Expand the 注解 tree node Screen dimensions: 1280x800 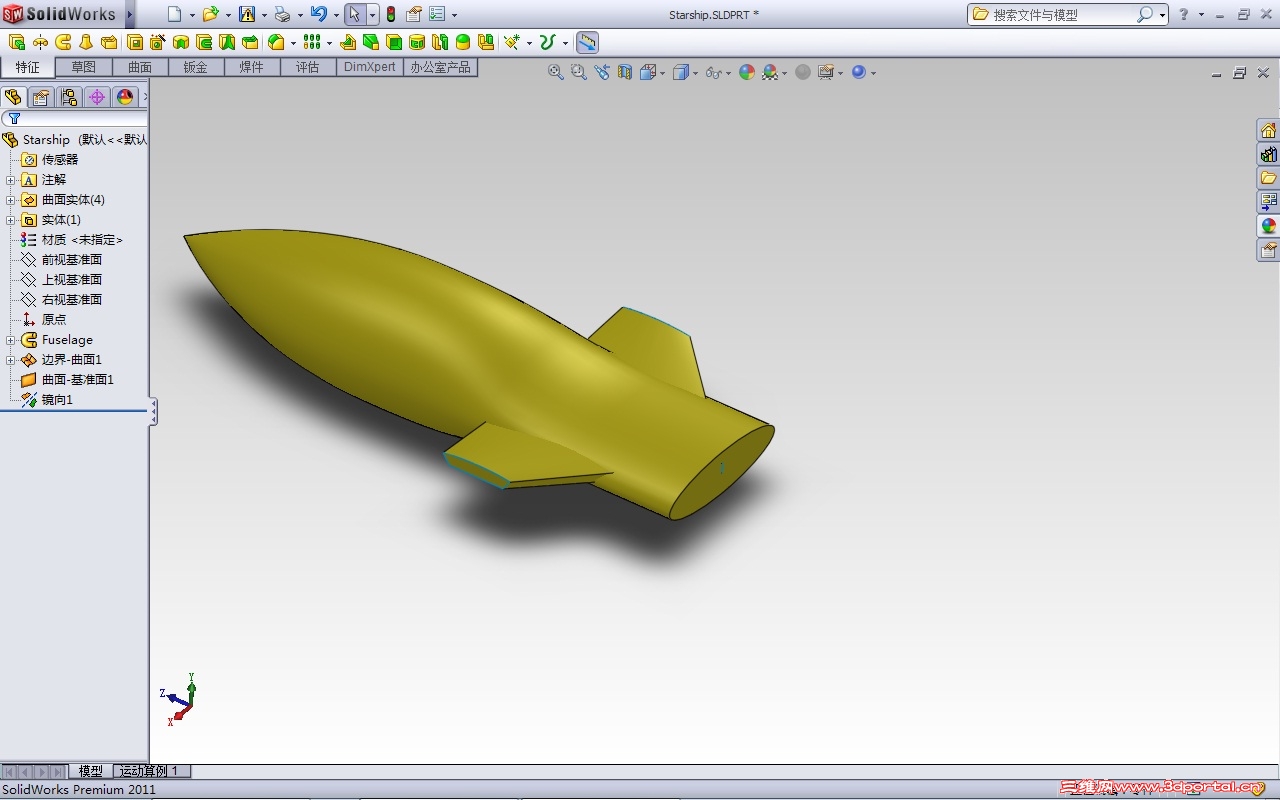pos(10,180)
